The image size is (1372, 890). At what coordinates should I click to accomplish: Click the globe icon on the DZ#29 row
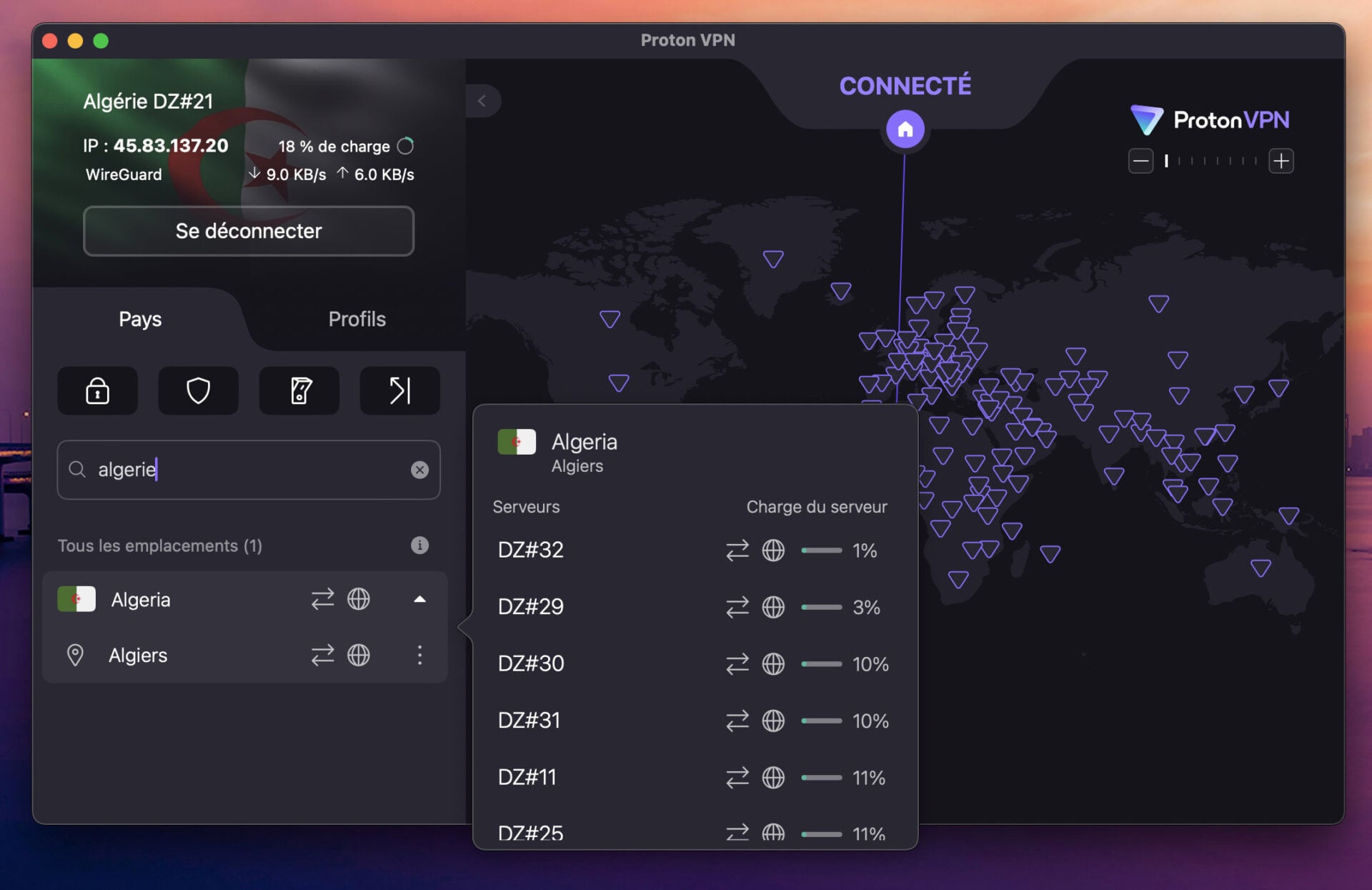point(773,607)
